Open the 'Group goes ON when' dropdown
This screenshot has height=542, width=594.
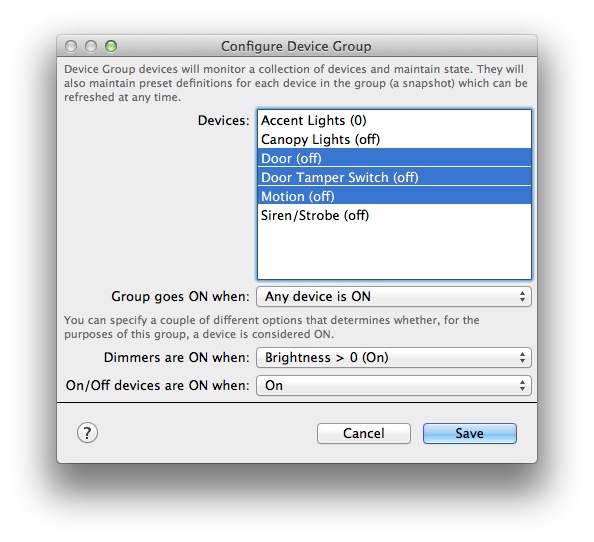pos(394,296)
